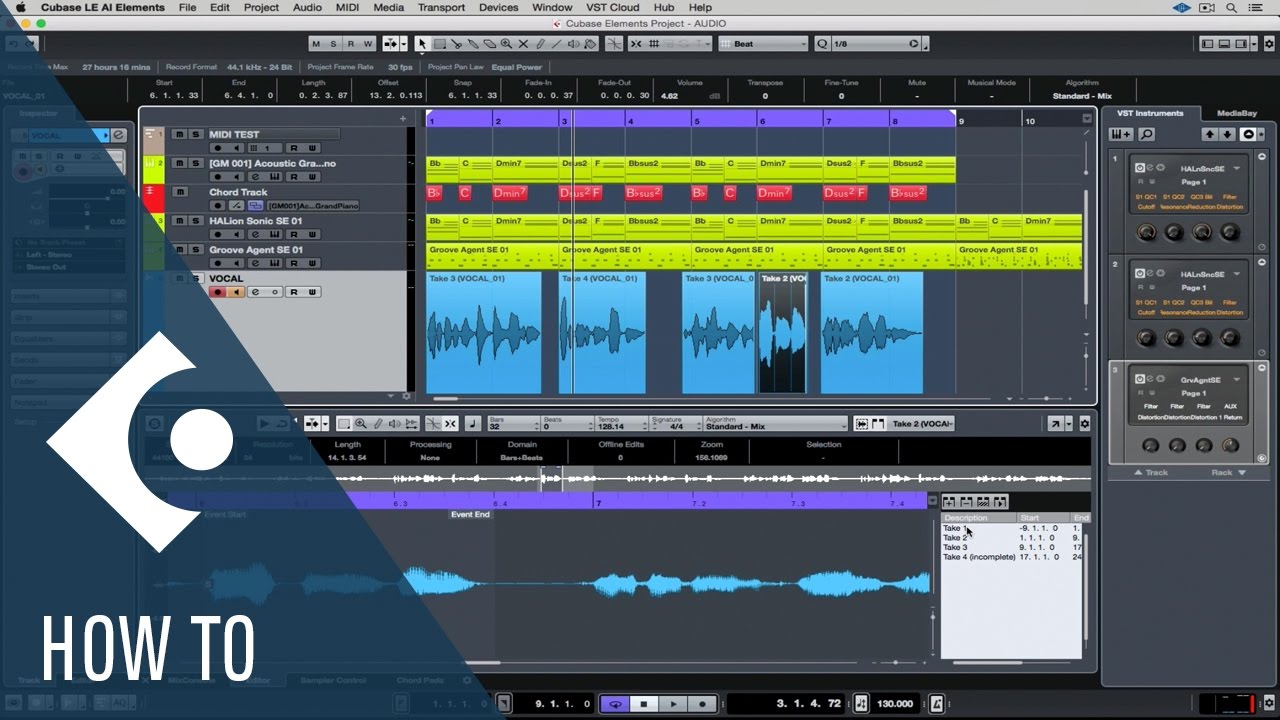The height and width of the screenshot is (720, 1280).
Task: Toggle write automation on Groove Agent track
Action: pyautogui.click(x=312, y=264)
